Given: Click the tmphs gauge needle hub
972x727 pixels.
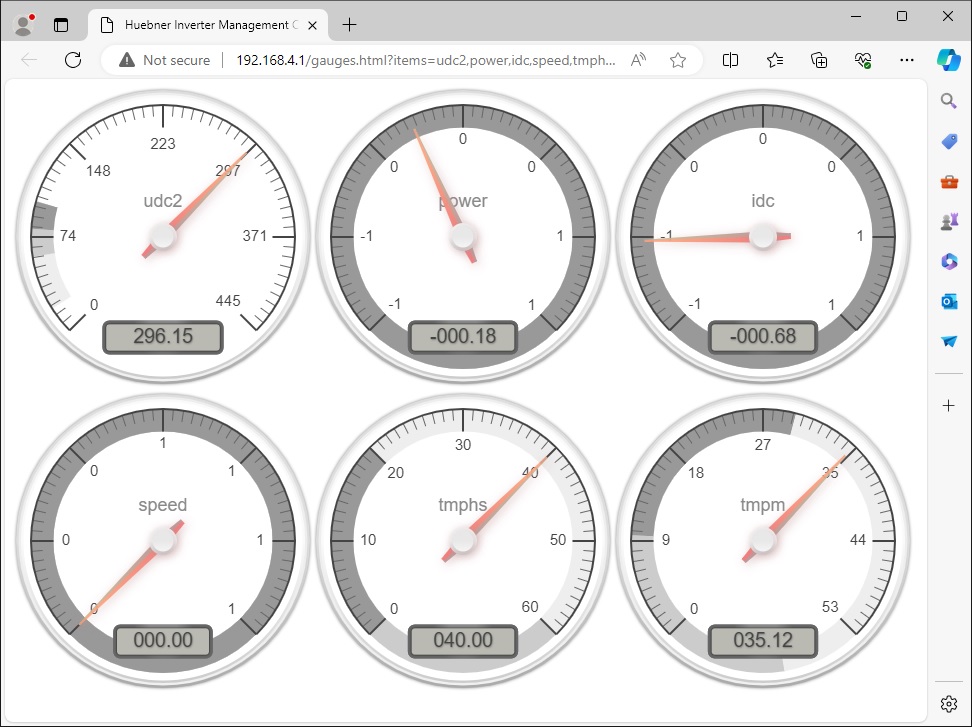Looking at the screenshot, I should pyautogui.click(x=462, y=540).
